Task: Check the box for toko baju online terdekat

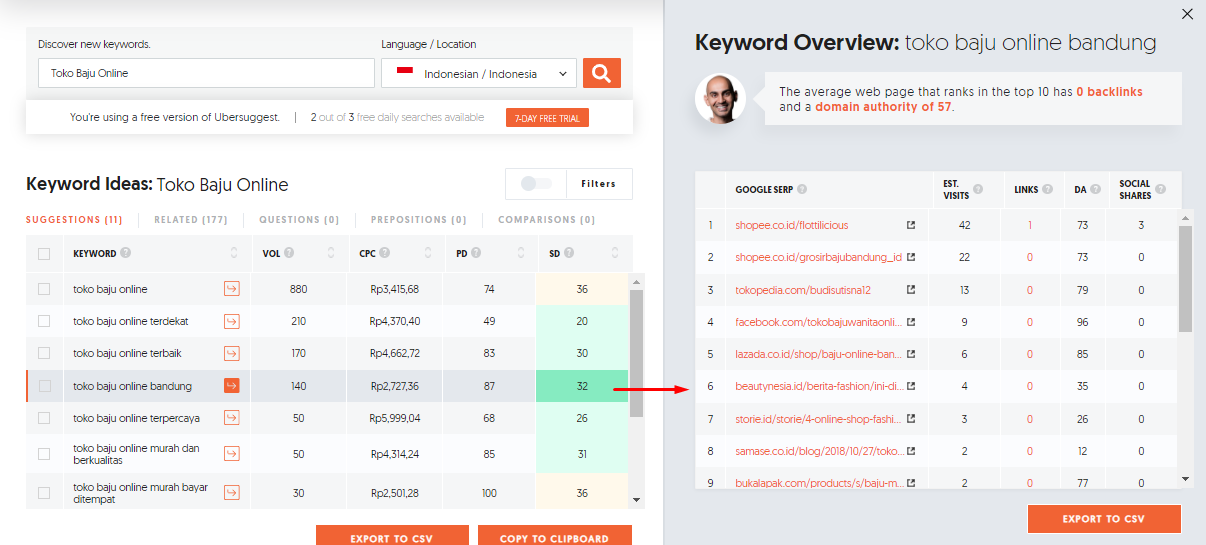Action: click(x=44, y=321)
